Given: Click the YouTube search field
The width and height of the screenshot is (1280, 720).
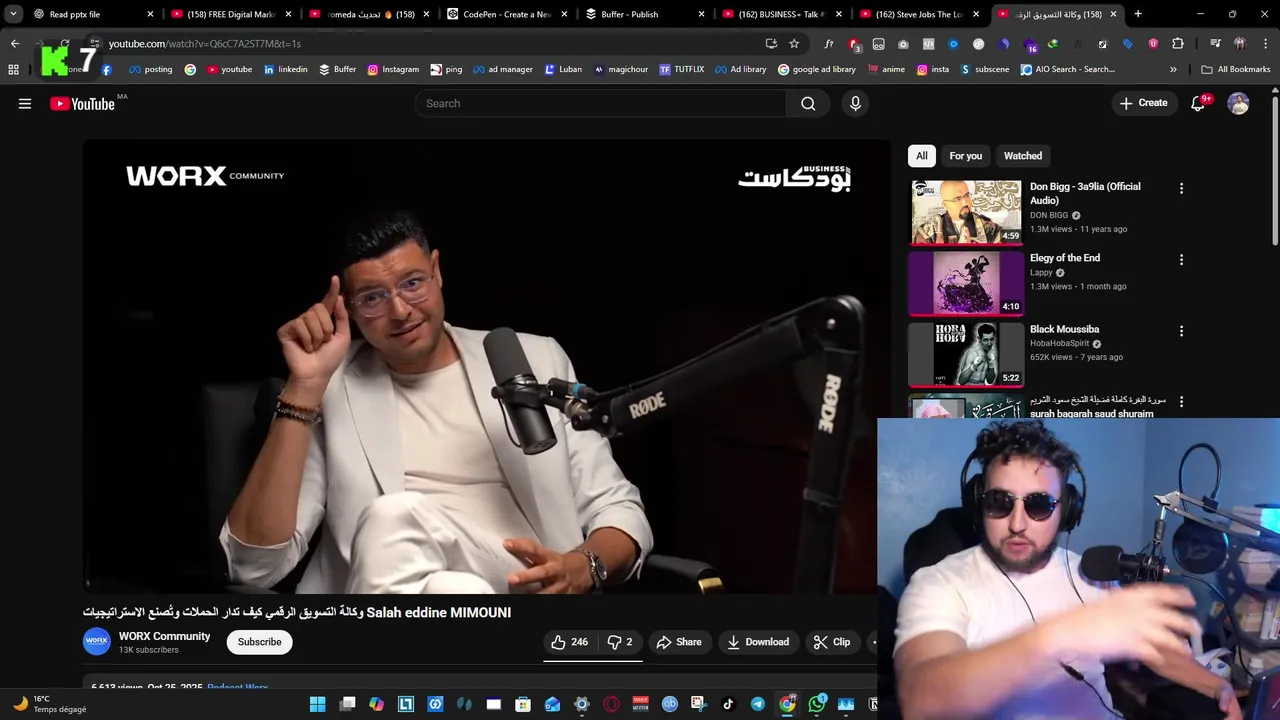Looking at the screenshot, I should pos(600,103).
